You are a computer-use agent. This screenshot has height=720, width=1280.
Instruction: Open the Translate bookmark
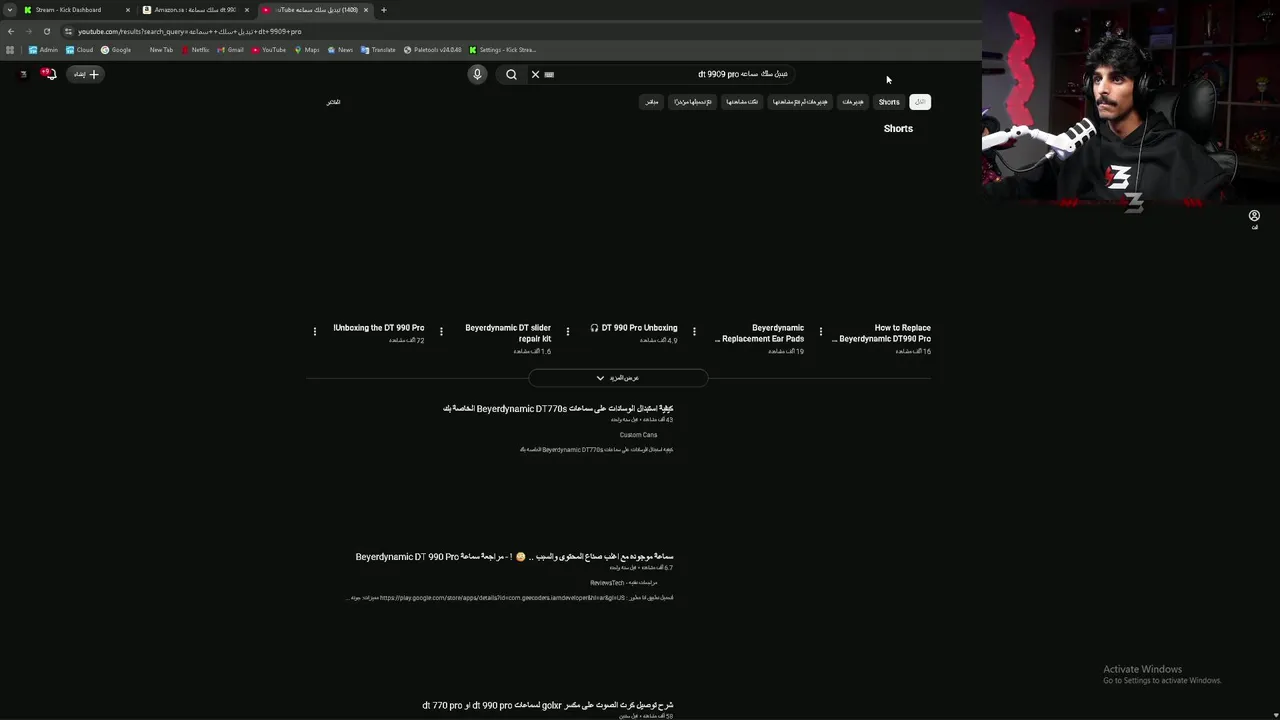coord(378,50)
